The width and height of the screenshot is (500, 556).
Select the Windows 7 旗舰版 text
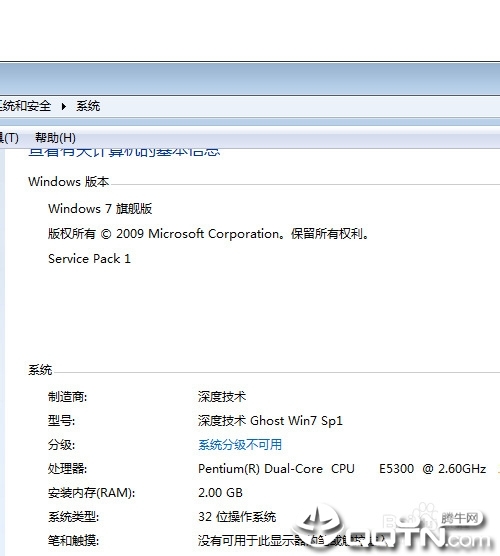100,208
